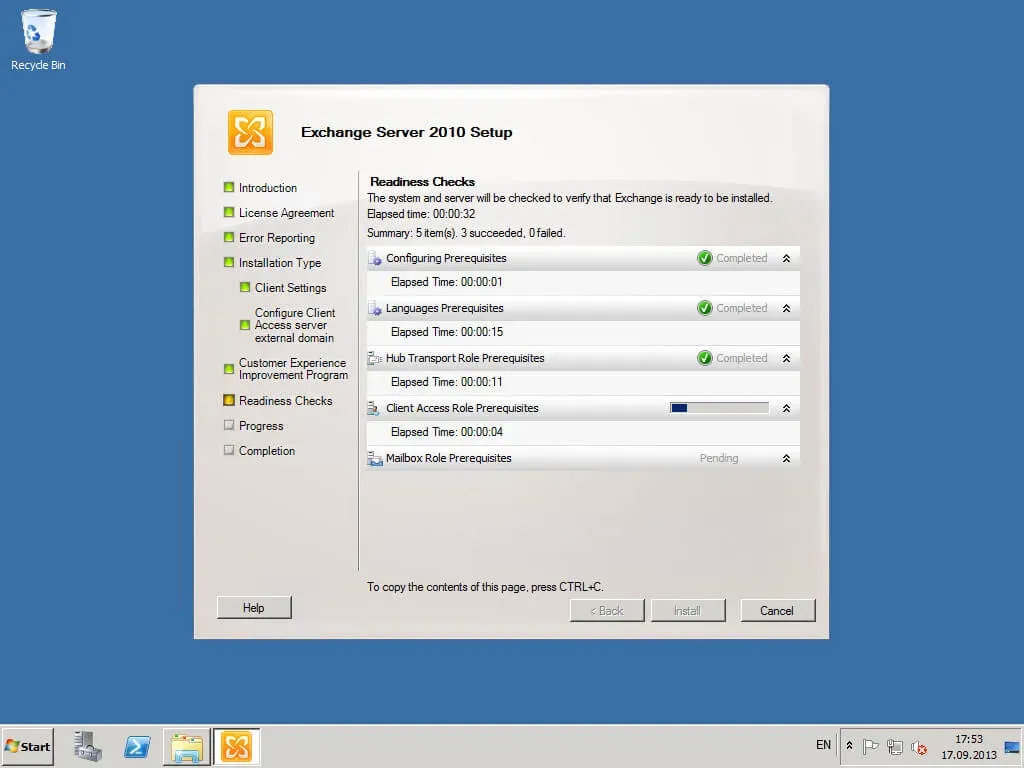
Task: Click the Show desktop icon by clock
Action: [1012, 747]
